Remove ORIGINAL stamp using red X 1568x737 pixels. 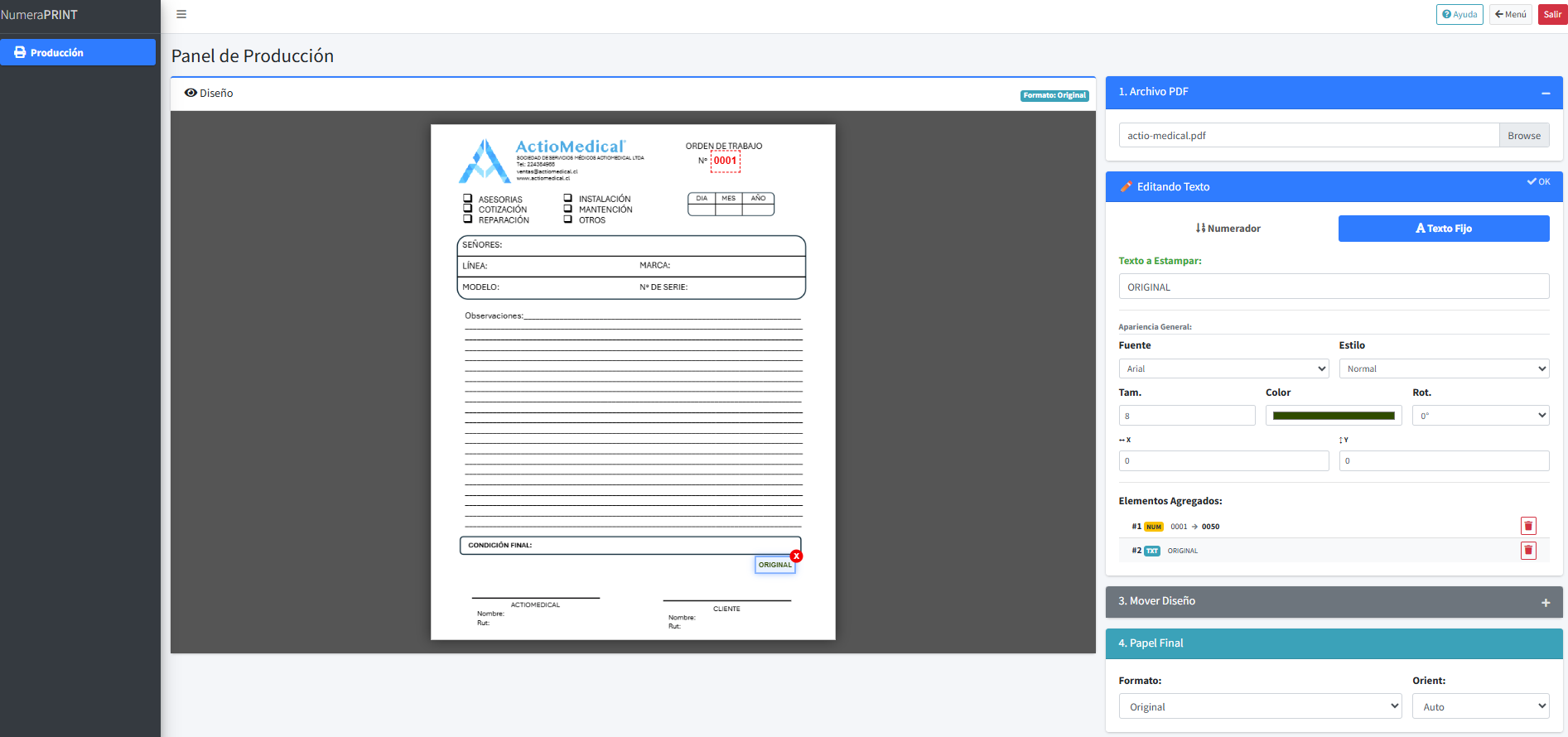pos(796,556)
